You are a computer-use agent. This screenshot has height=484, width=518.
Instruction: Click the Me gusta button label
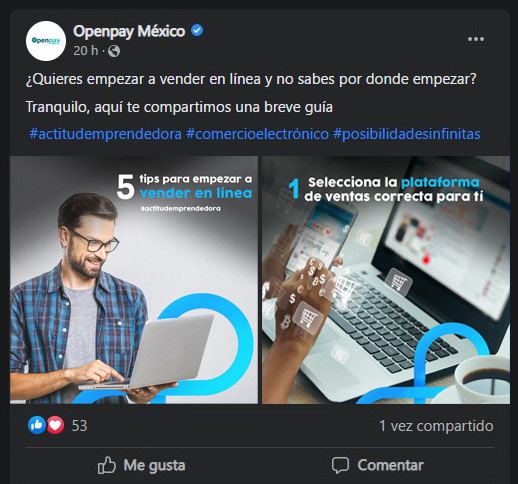pos(154,465)
